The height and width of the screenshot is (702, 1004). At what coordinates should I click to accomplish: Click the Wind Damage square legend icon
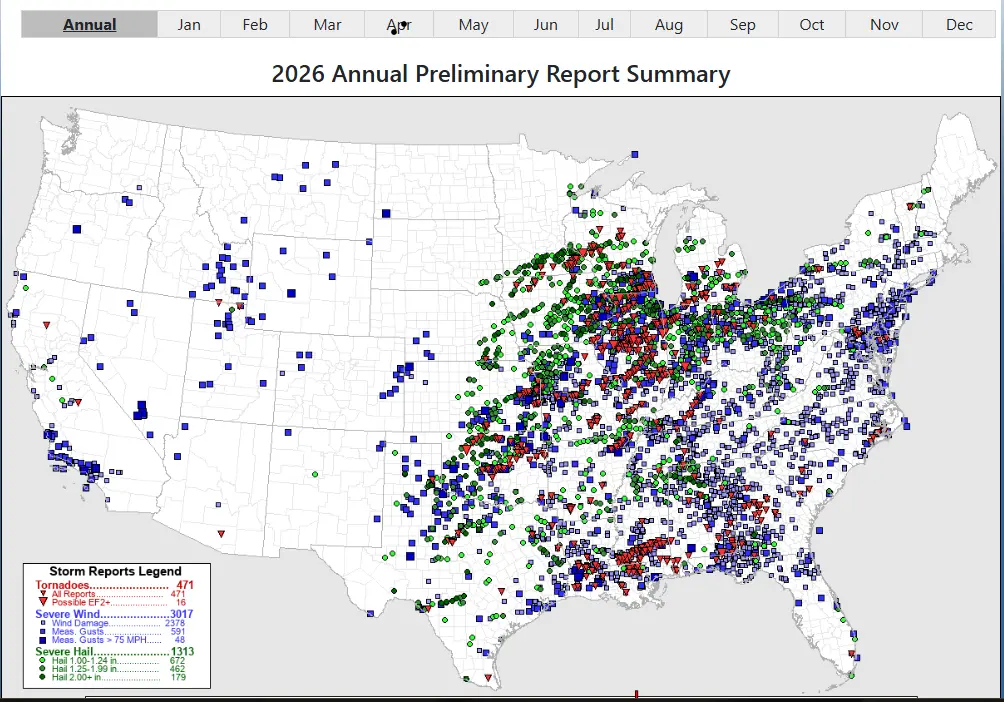(41, 623)
